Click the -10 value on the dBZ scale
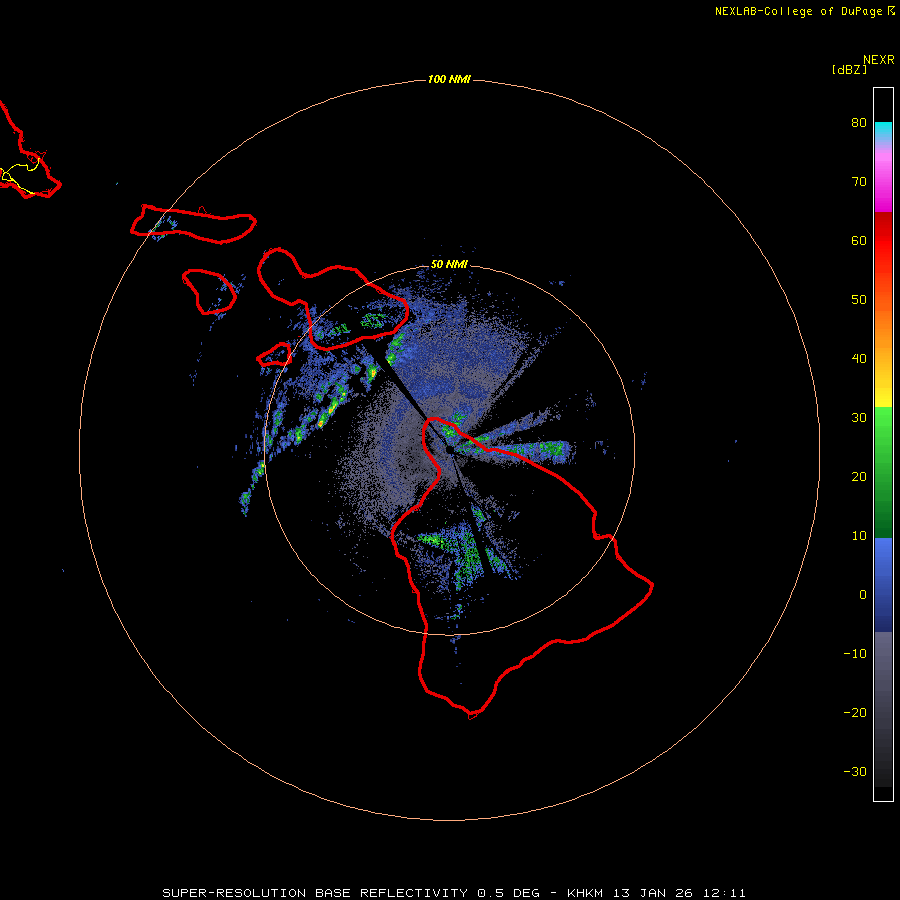The width and height of the screenshot is (900, 900). [x=855, y=654]
